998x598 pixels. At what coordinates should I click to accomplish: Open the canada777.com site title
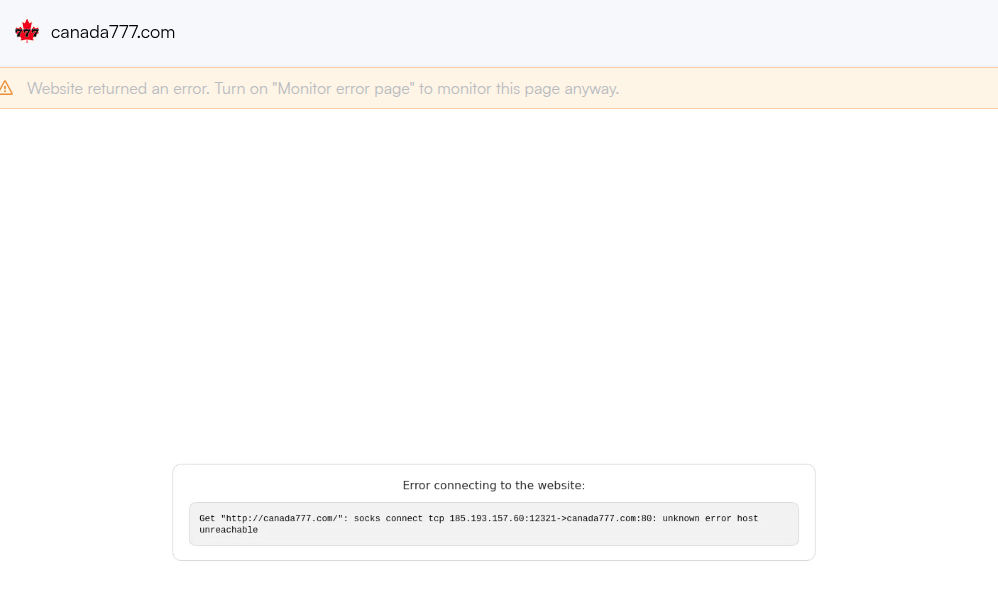pyautogui.click(x=113, y=32)
